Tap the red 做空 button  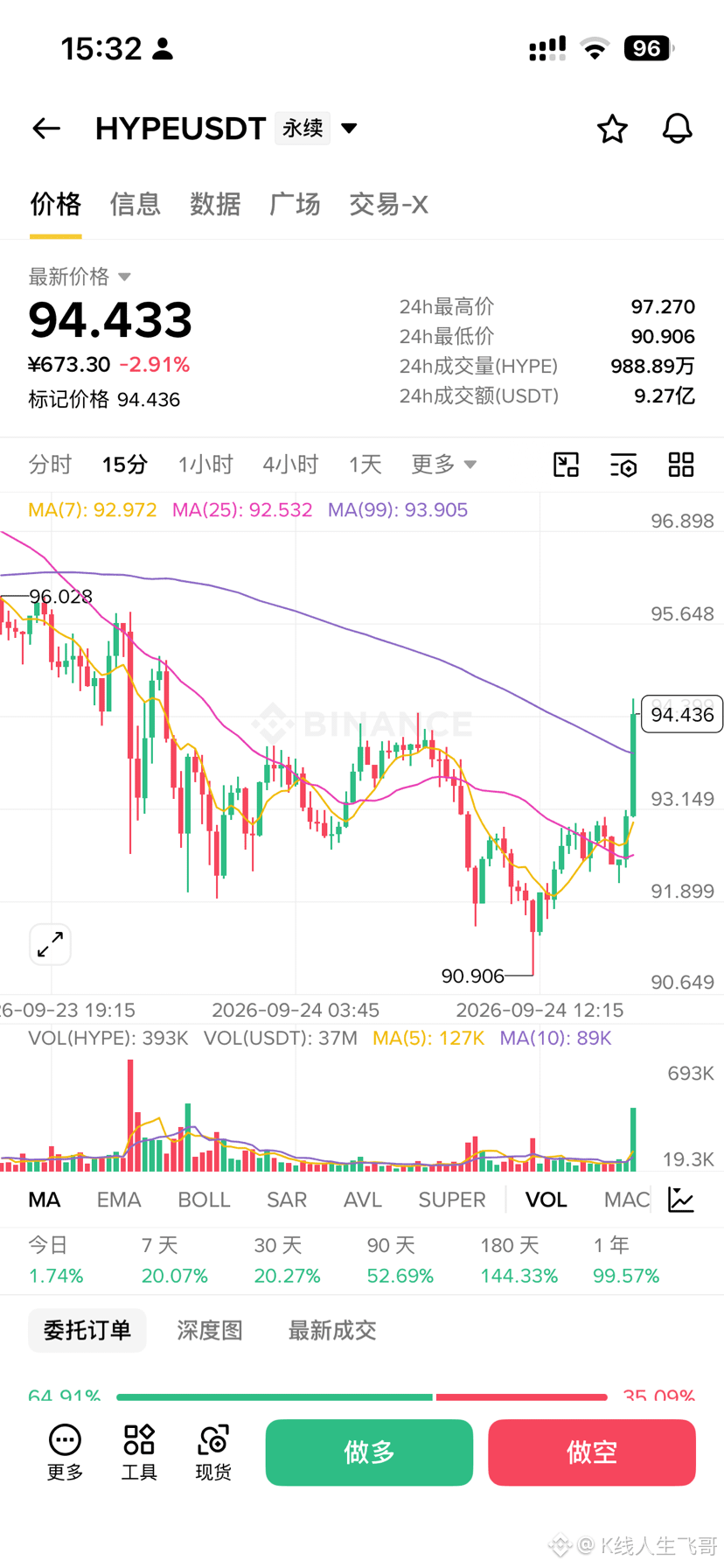(x=592, y=1452)
